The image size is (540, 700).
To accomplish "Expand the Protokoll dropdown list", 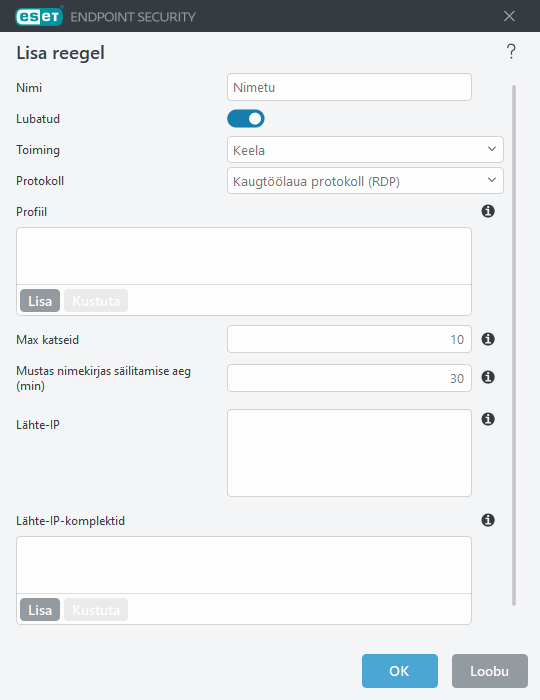I will click(365, 181).
